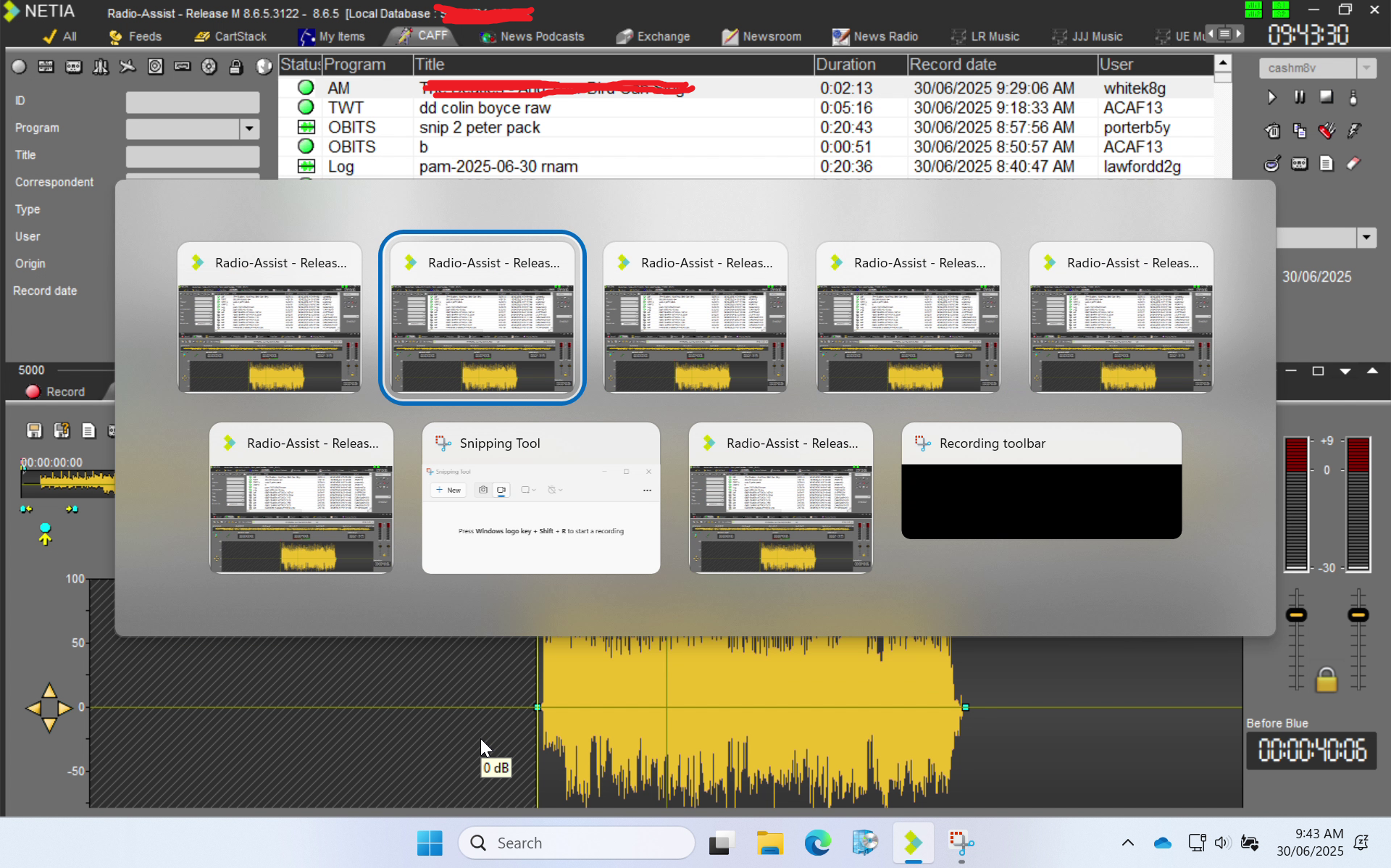Open the cashm8v user dropdown
The width and height of the screenshot is (1391, 868).
[1366, 68]
